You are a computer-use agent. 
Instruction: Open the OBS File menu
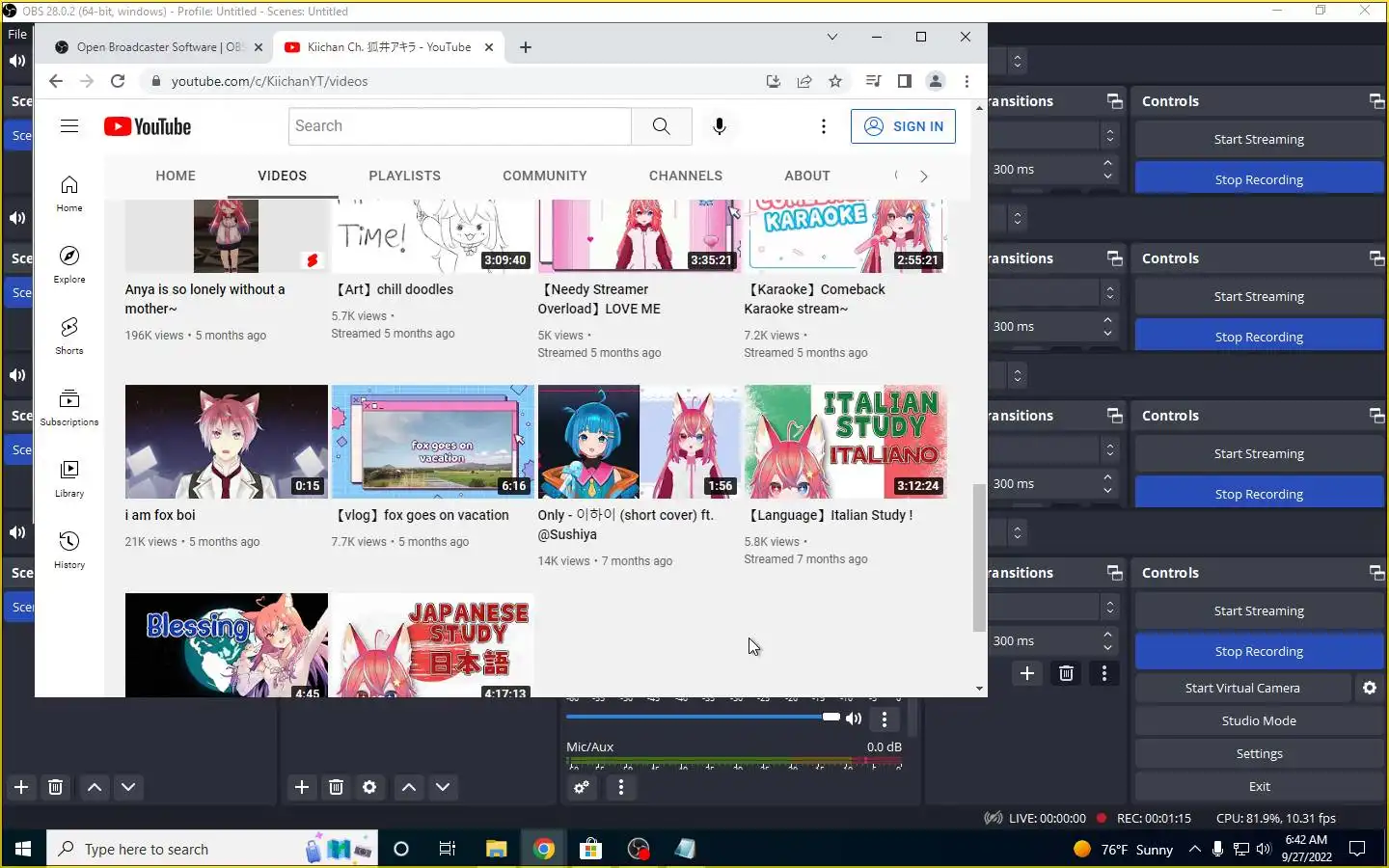pos(17,34)
